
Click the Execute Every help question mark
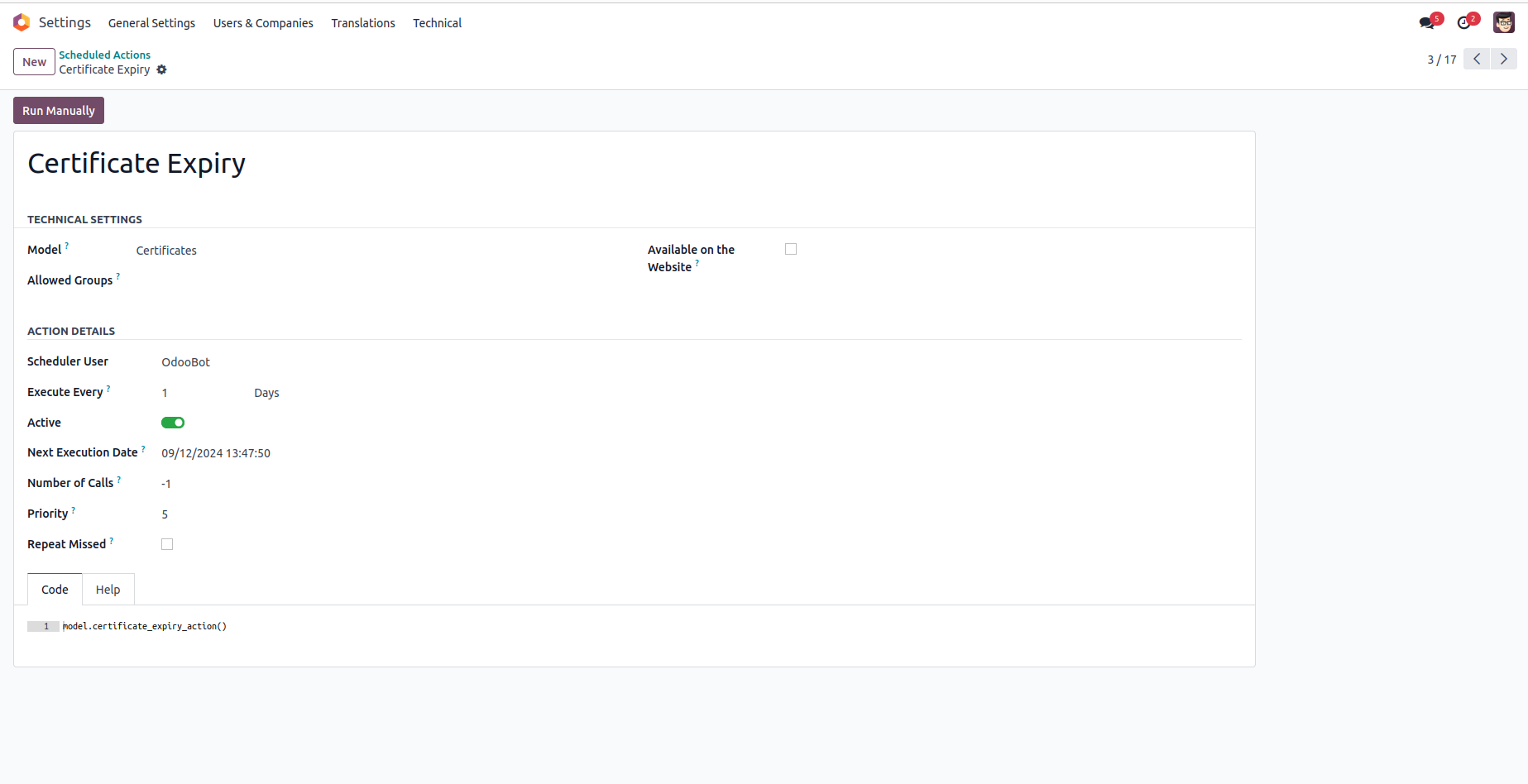[x=108, y=388]
